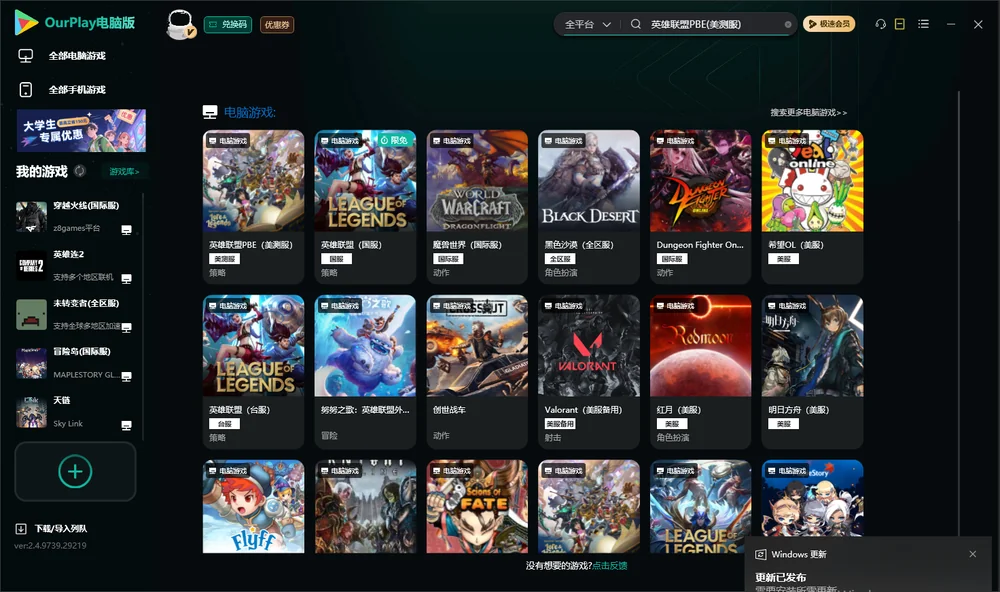Click the 兑换码 button
Viewport: 1000px width, 592px height.
pyautogui.click(x=228, y=25)
